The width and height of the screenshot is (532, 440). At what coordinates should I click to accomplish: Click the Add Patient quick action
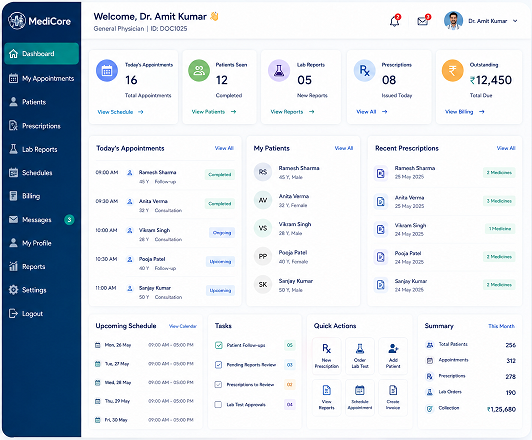[x=393, y=356]
